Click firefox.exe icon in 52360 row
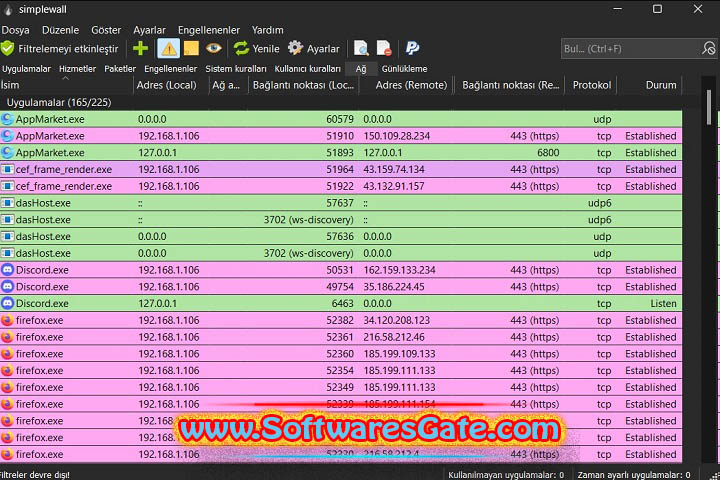Viewport: 720px width, 480px height. pyautogui.click(x=7, y=354)
